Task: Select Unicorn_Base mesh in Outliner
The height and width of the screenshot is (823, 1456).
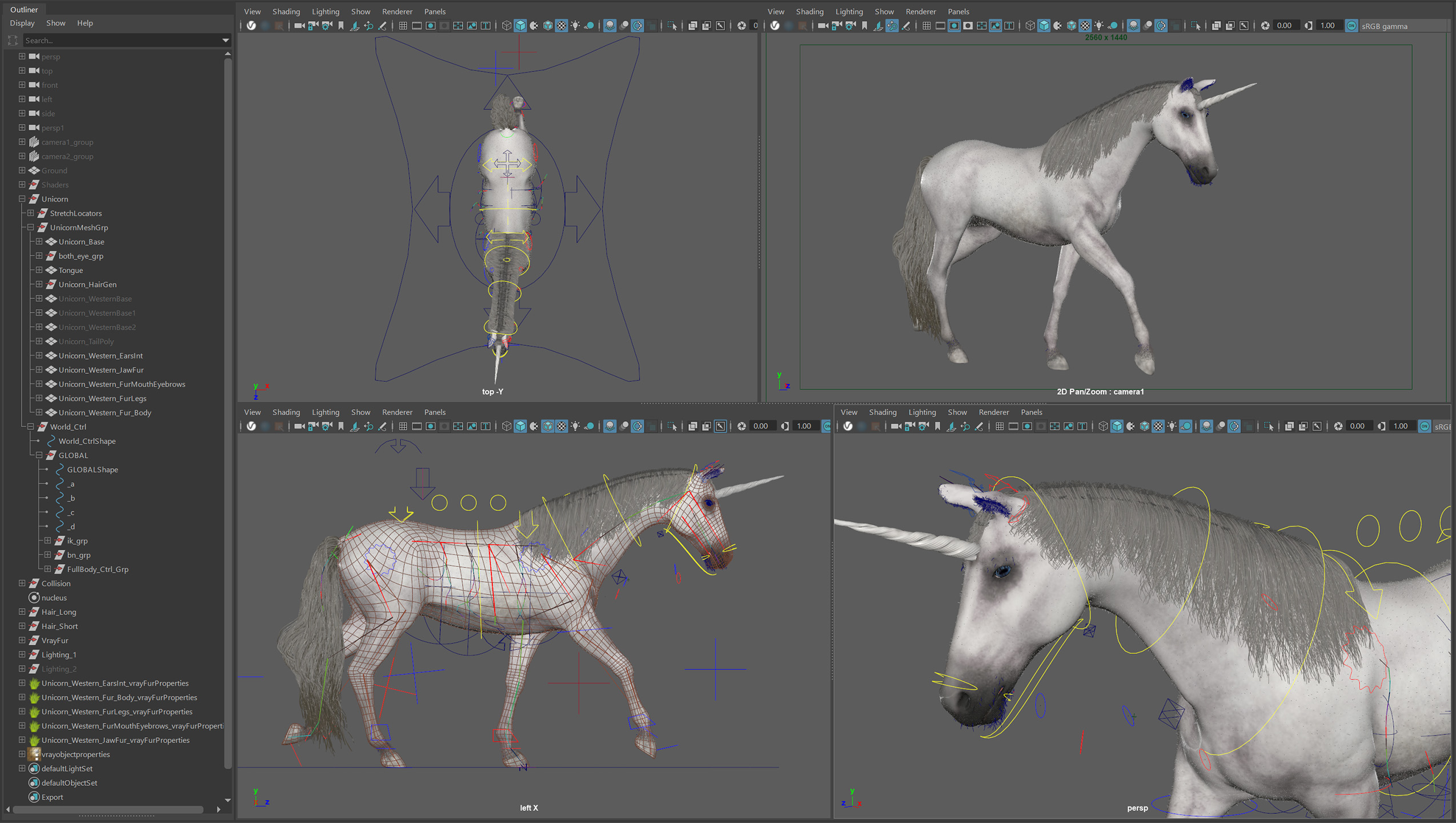Action: [x=81, y=242]
